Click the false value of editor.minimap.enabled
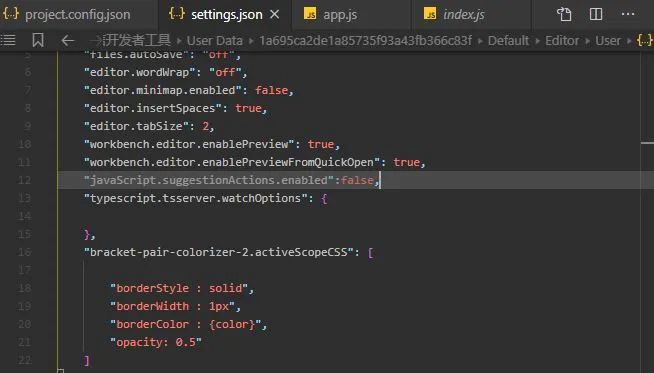This screenshot has width=654, height=373. pyautogui.click(x=272, y=90)
